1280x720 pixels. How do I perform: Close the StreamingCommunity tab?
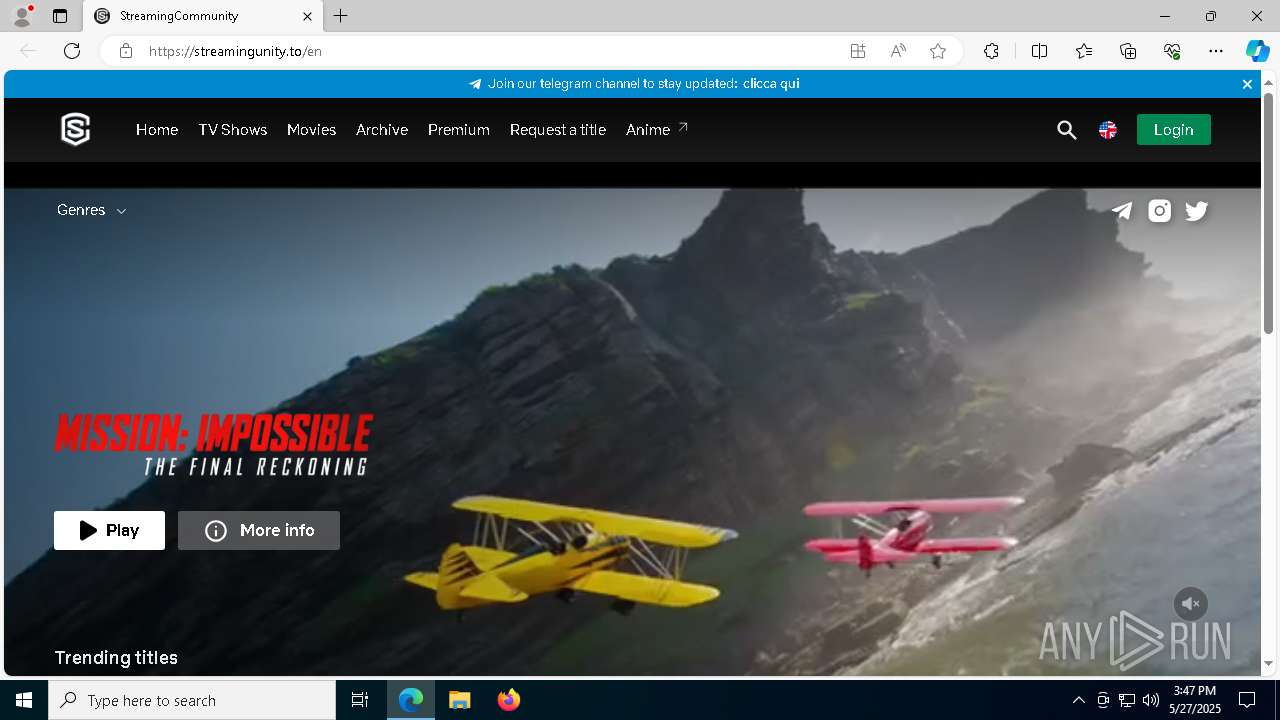pyautogui.click(x=308, y=16)
